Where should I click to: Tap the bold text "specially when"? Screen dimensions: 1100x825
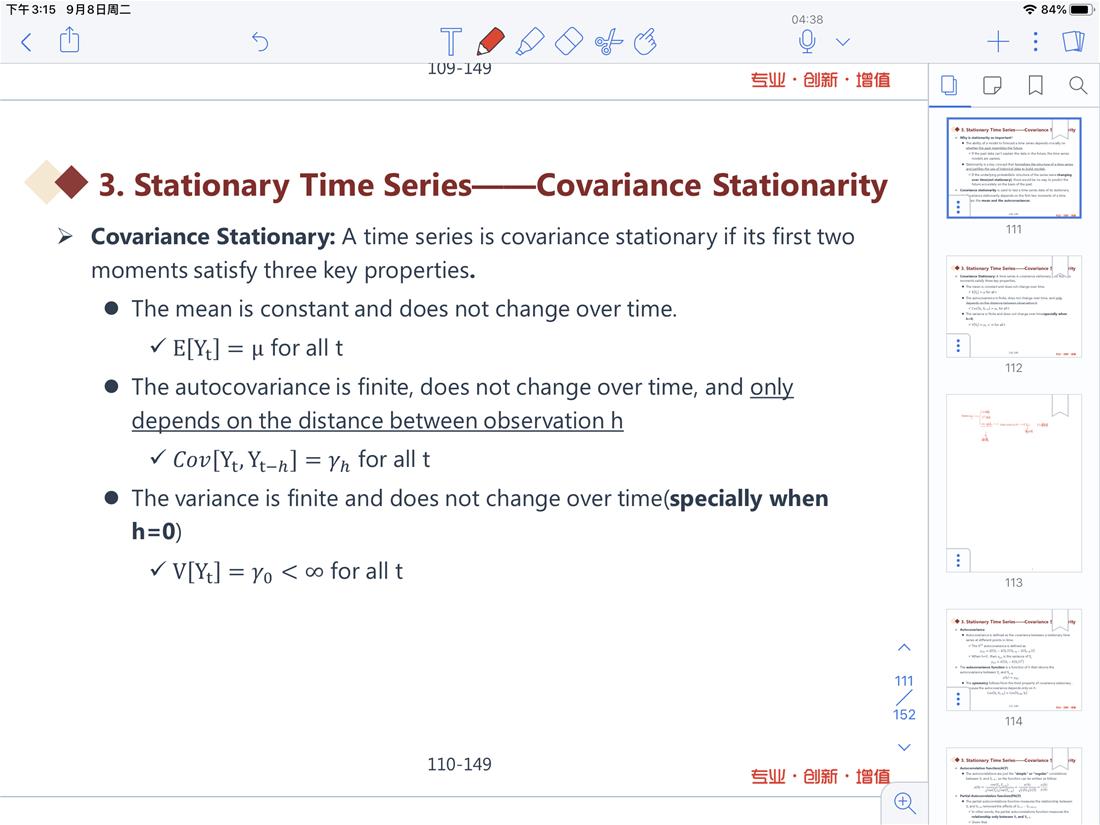coord(749,498)
